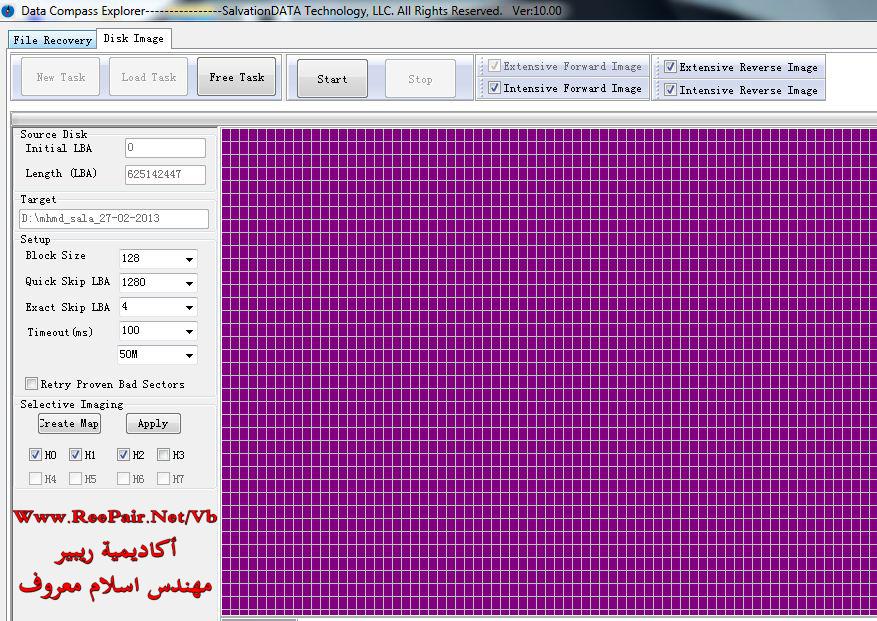Uncheck Intensive Reverse Image checkbox

coord(670,90)
